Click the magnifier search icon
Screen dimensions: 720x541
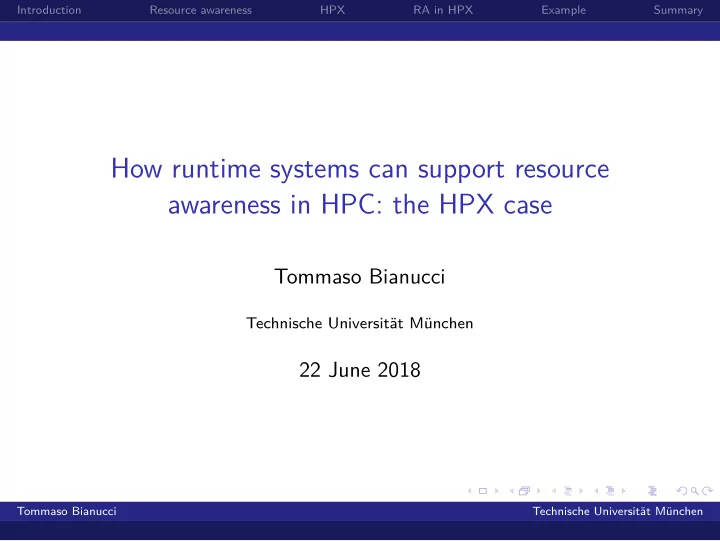[695, 491]
